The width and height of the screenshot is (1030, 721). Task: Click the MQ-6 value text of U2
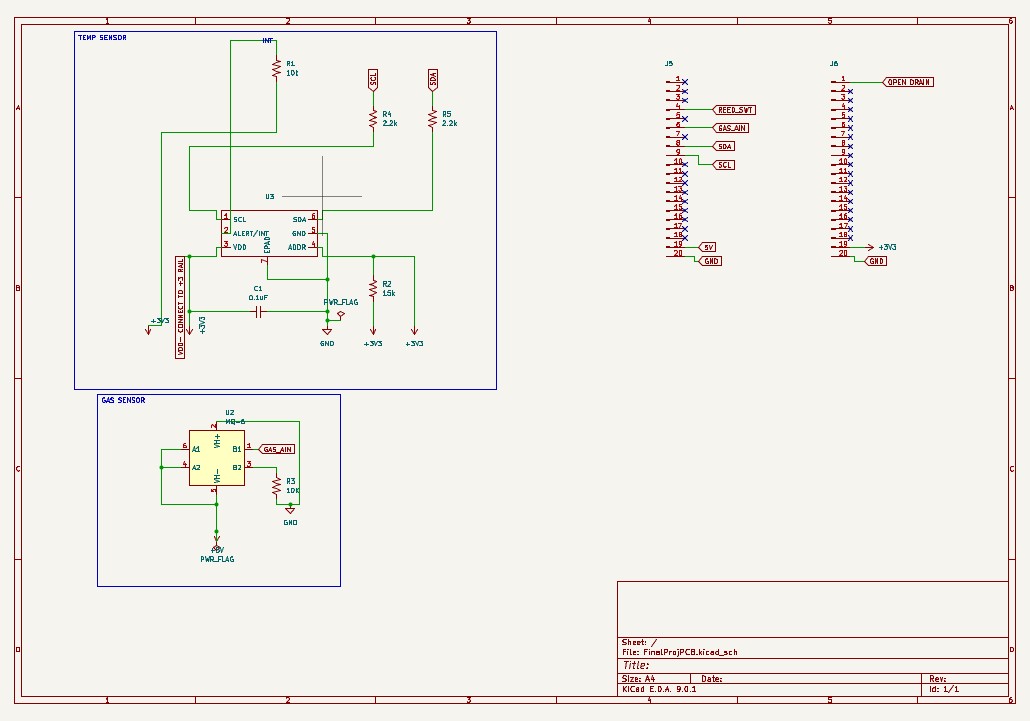click(235, 422)
